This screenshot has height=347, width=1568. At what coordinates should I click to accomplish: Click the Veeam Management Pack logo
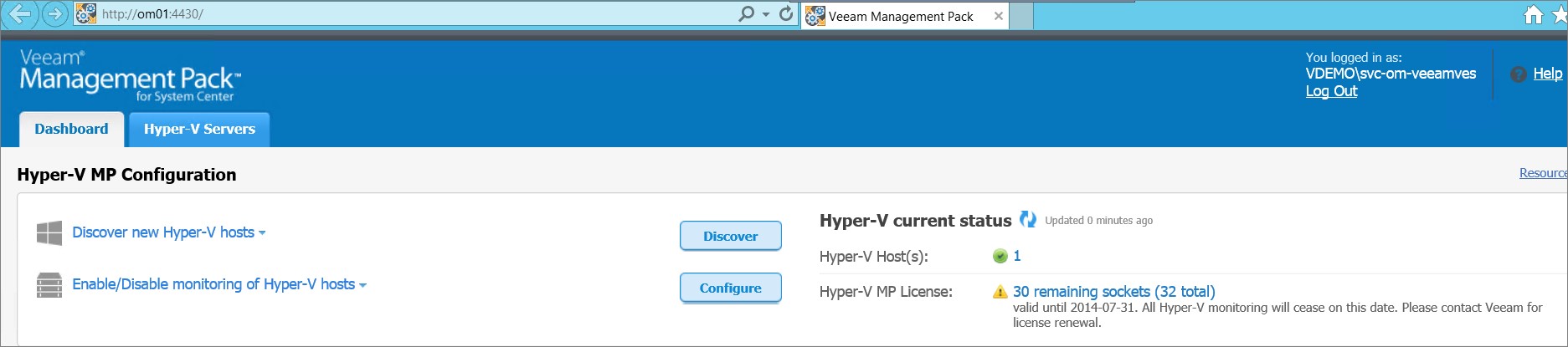pyautogui.click(x=130, y=75)
